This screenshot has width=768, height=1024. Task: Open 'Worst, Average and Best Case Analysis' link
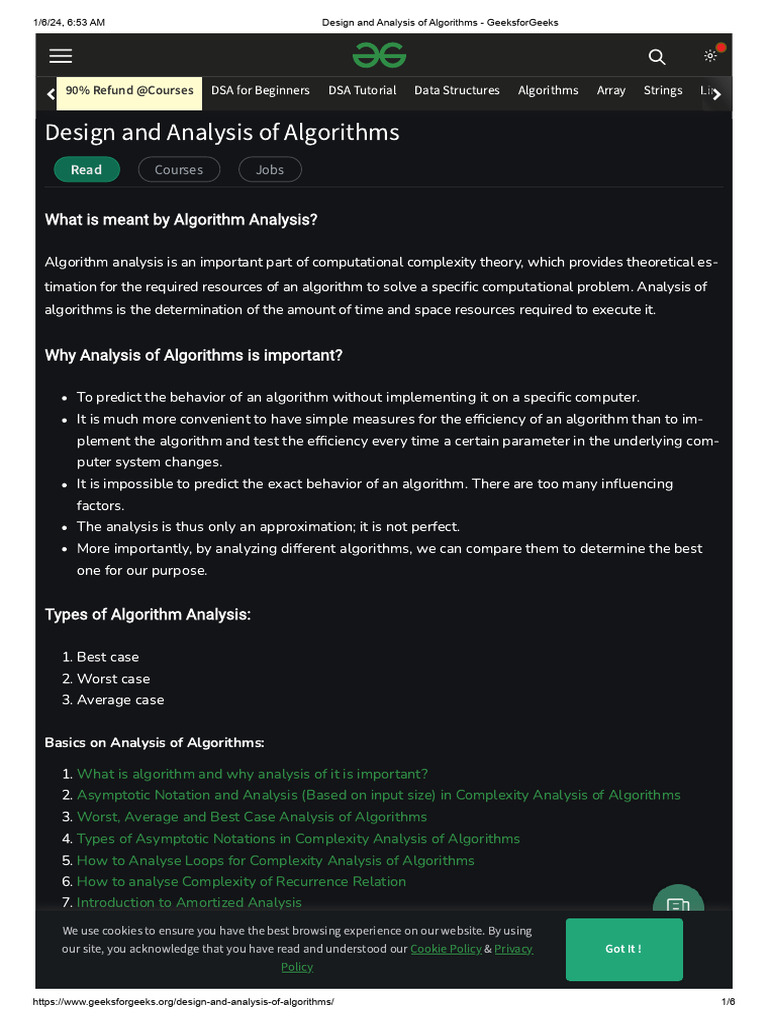pyautogui.click(x=252, y=817)
